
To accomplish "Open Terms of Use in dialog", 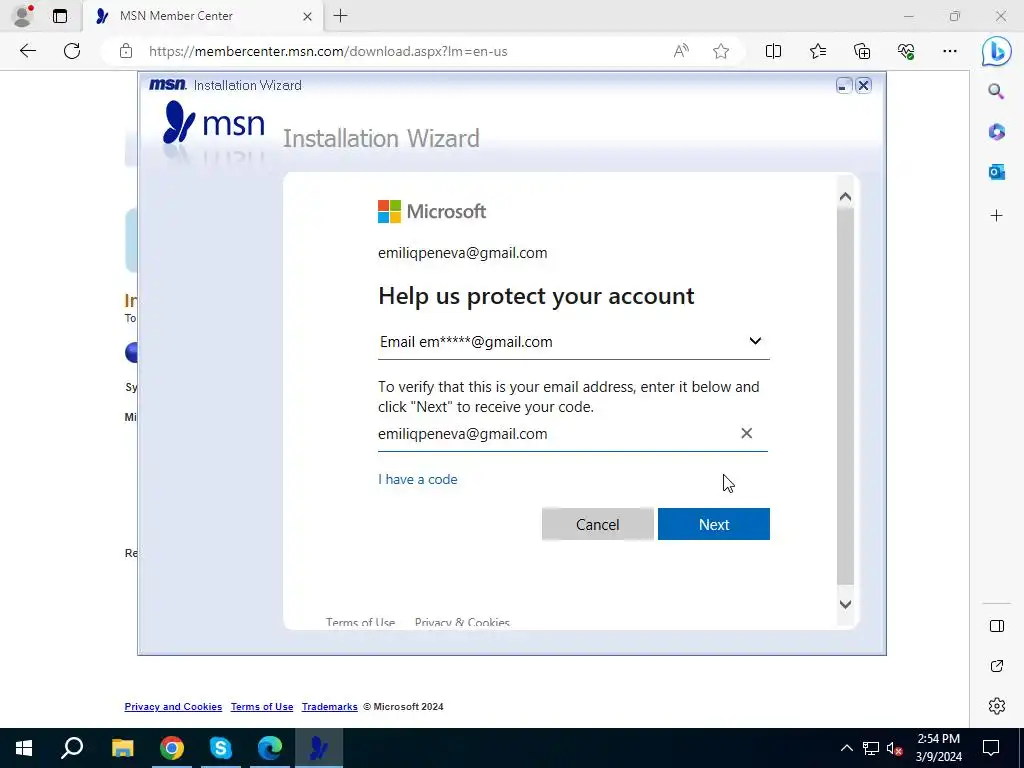I will click(x=360, y=622).
